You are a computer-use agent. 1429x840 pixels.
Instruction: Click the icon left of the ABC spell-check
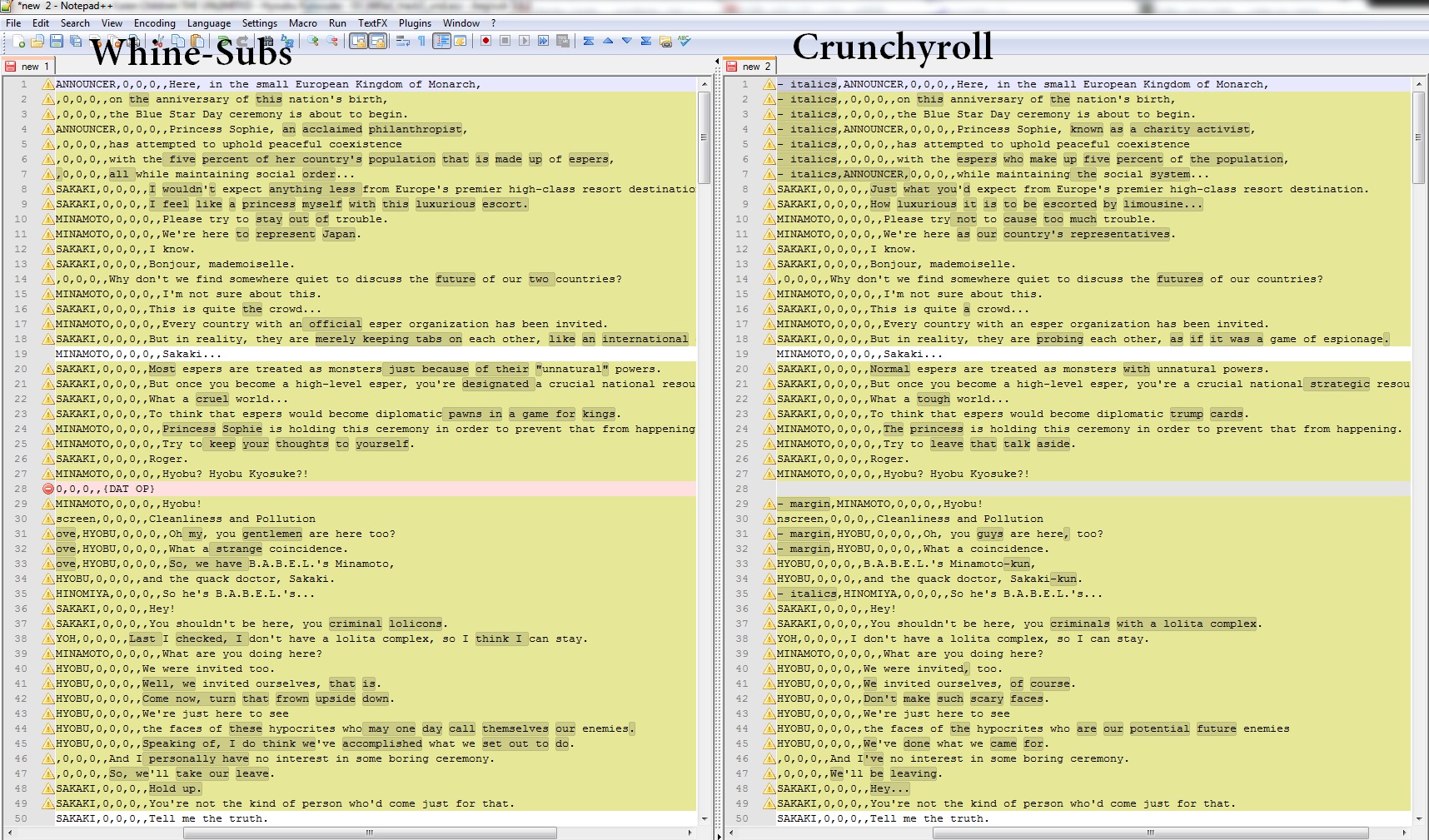click(x=665, y=41)
